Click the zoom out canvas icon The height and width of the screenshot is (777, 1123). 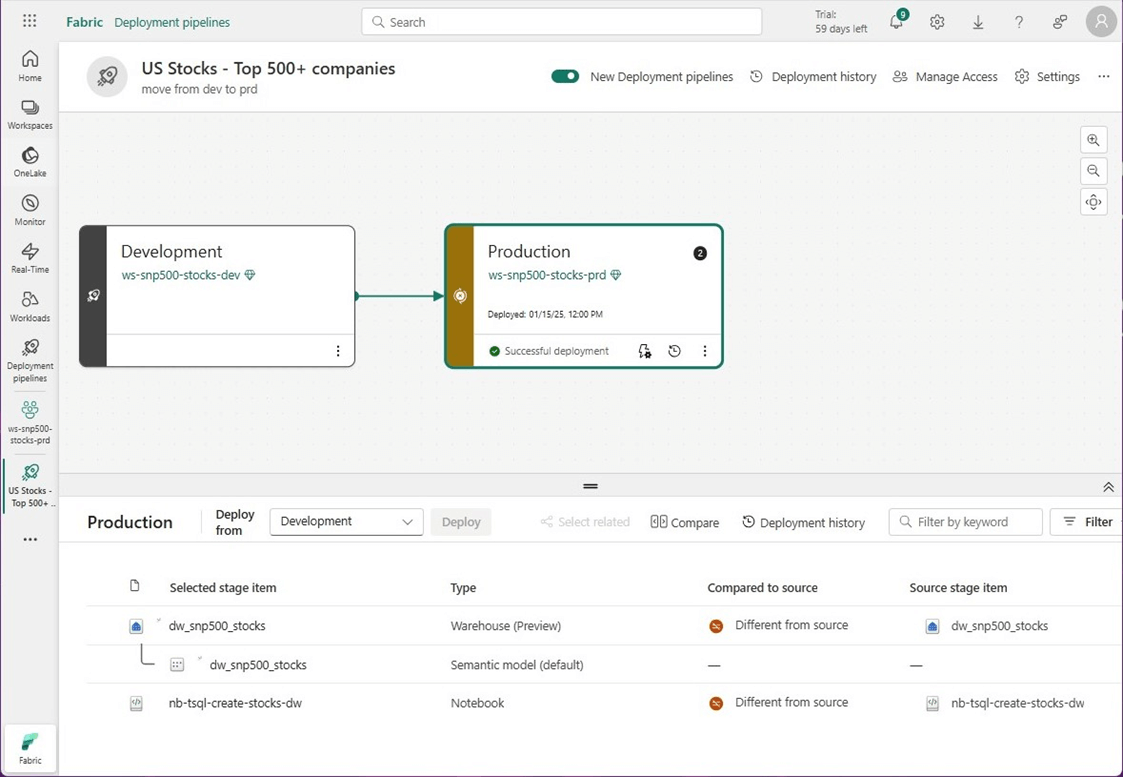click(x=1093, y=171)
